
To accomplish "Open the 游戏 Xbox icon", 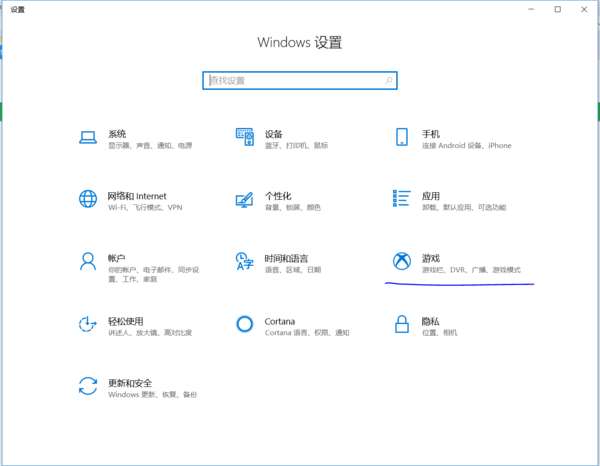I will pos(402,261).
